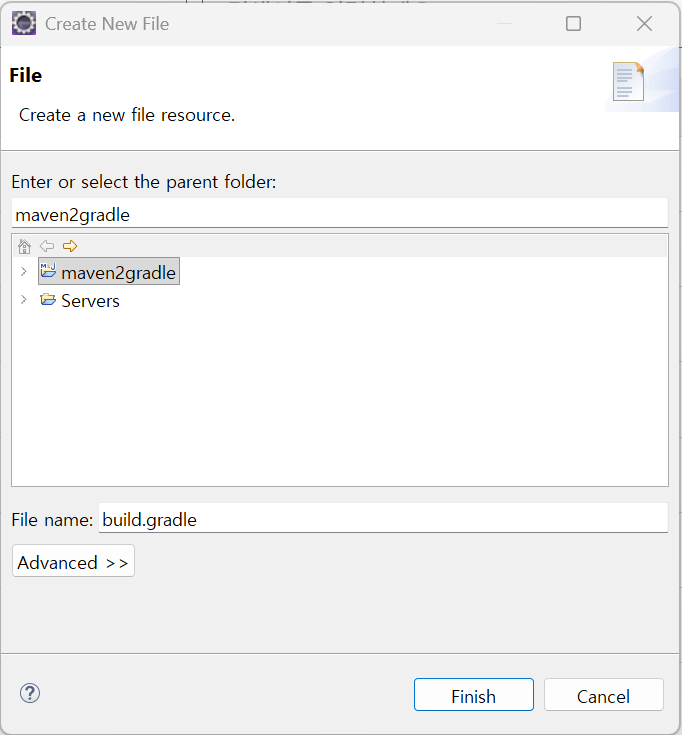The width and height of the screenshot is (682, 735).
Task: Select the maven2gradle project label
Action: [x=118, y=272]
